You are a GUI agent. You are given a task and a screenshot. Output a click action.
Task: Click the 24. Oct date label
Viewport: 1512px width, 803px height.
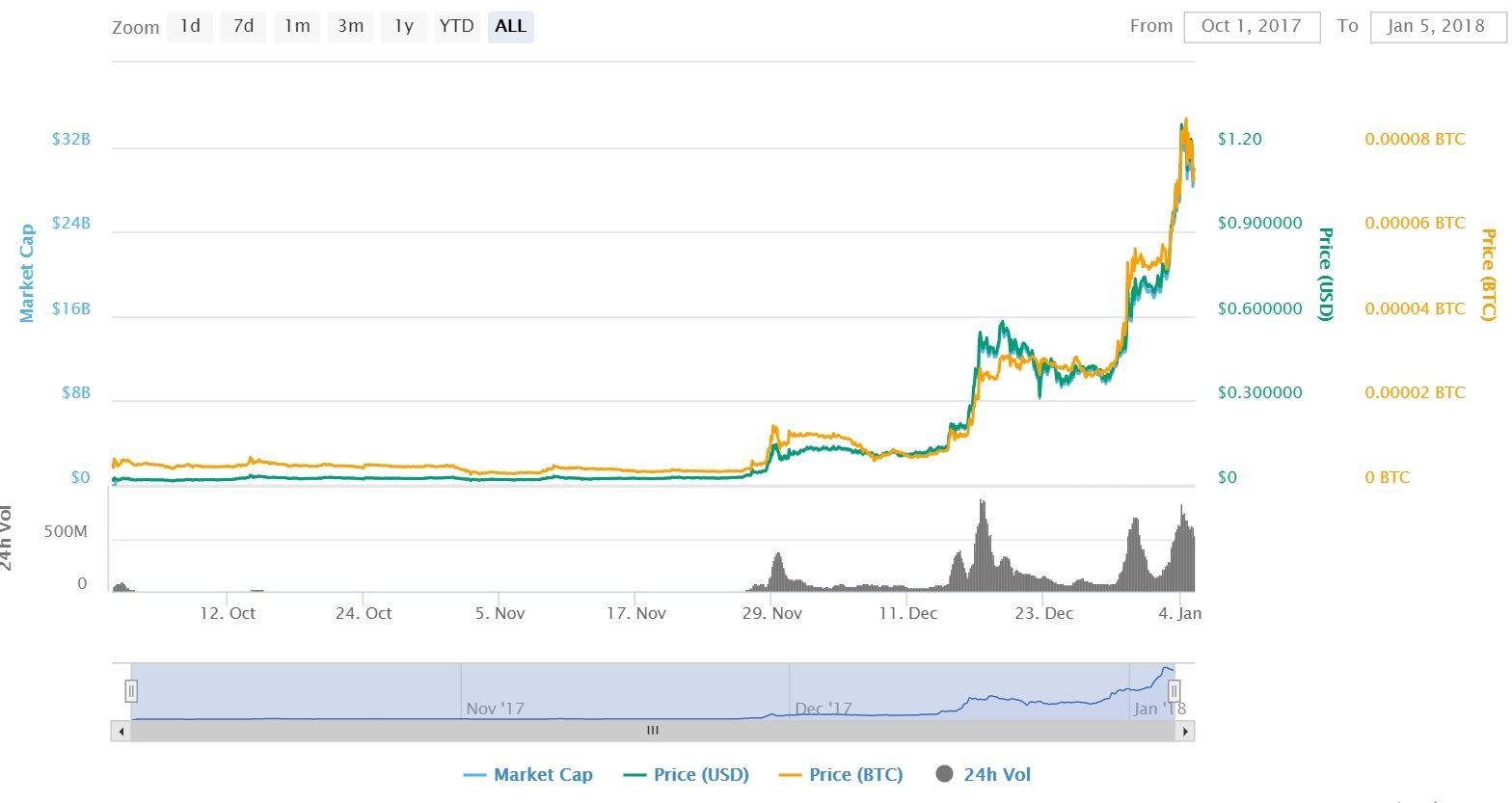(x=364, y=613)
